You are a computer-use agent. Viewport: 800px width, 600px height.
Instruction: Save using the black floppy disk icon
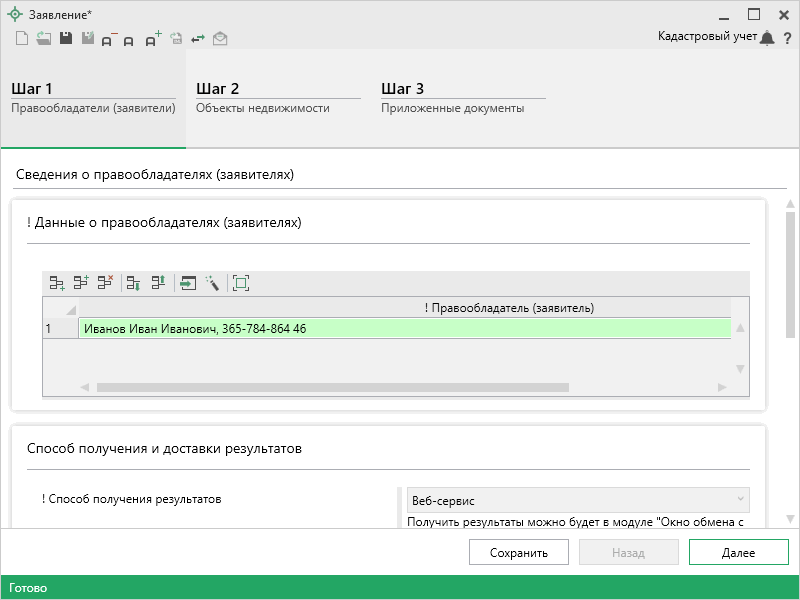pos(65,39)
